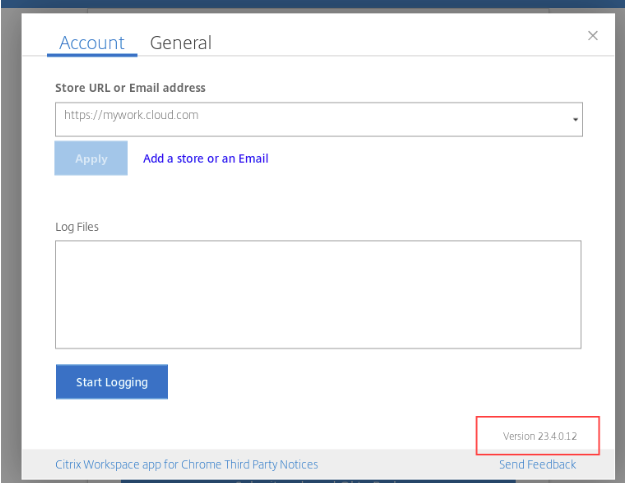Click the https://mywork.cloud.com placeholder text

pos(131,115)
